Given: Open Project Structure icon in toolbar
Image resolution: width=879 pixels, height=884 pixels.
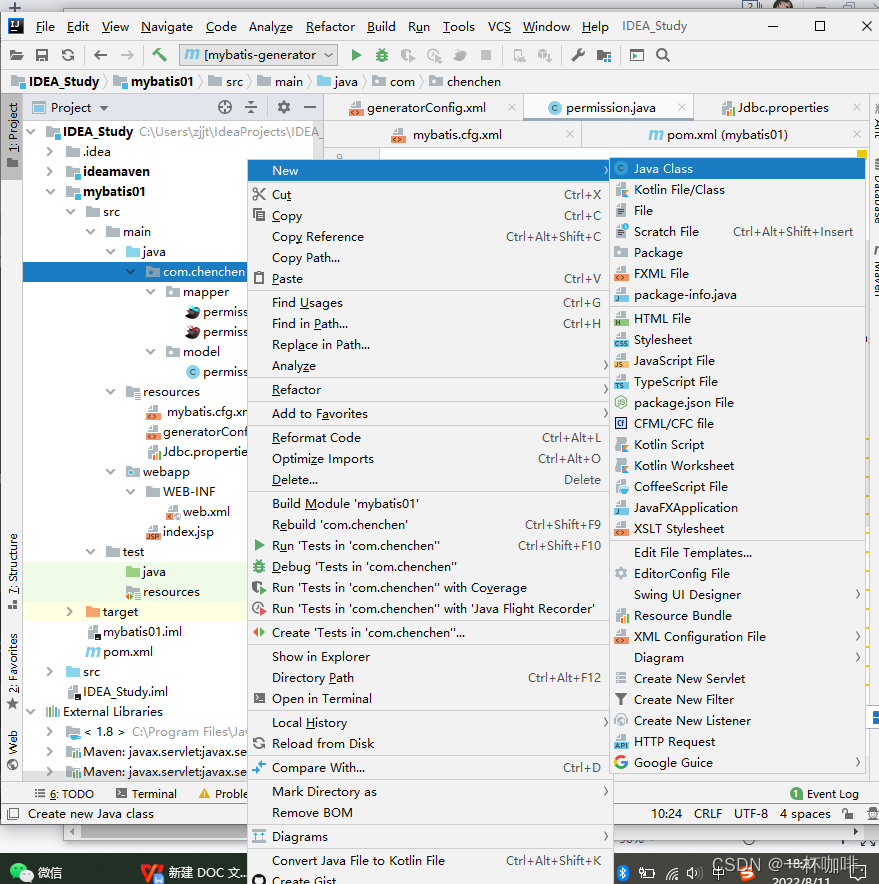Looking at the screenshot, I should pos(604,55).
